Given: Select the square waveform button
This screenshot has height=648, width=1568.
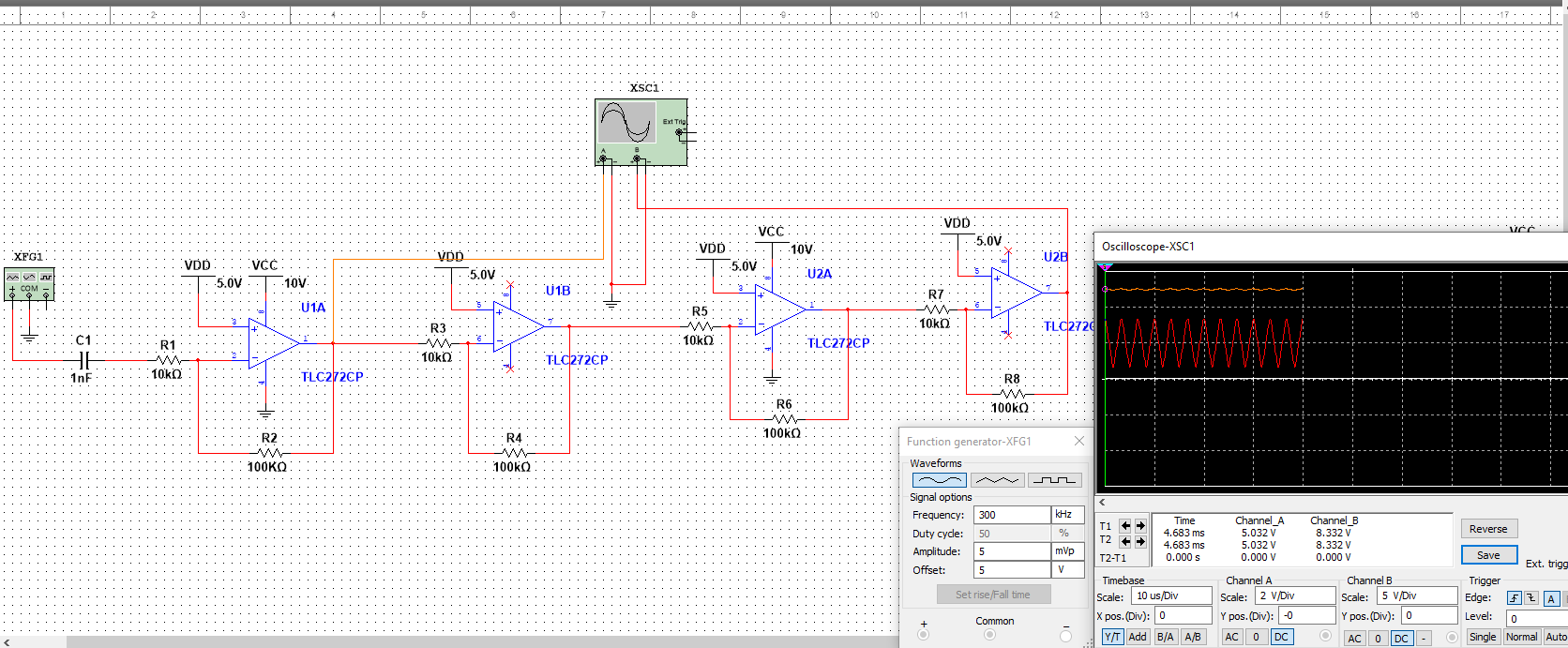Looking at the screenshot, I should 1055,480.
